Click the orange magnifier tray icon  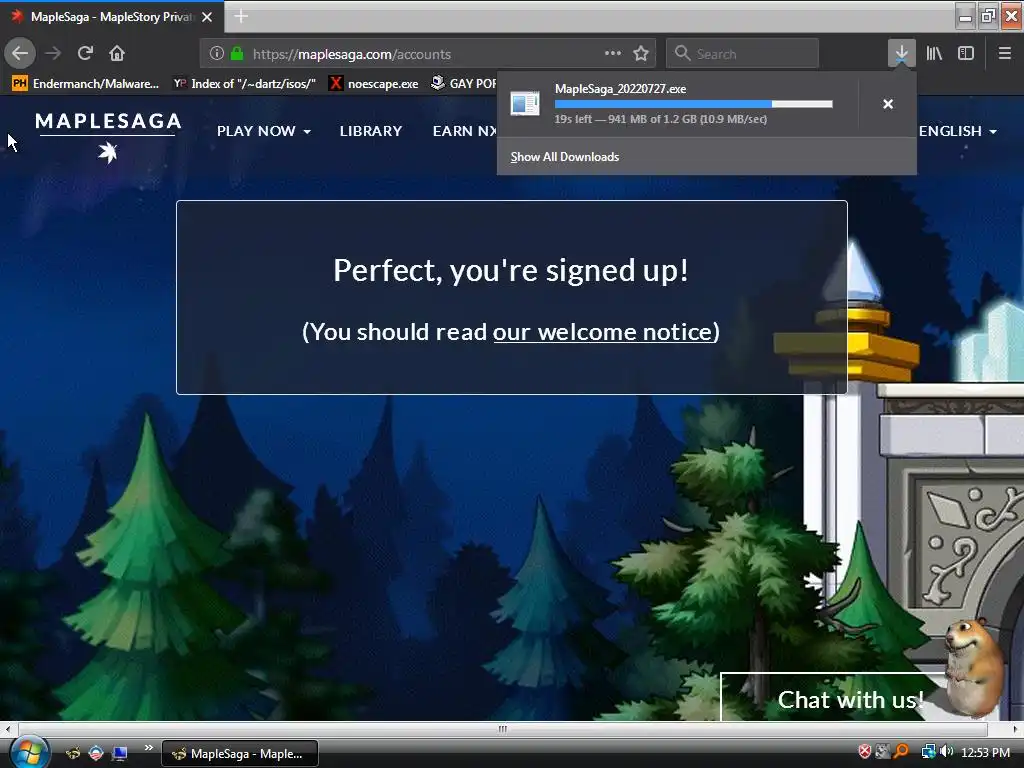click(x=901, y=752)
